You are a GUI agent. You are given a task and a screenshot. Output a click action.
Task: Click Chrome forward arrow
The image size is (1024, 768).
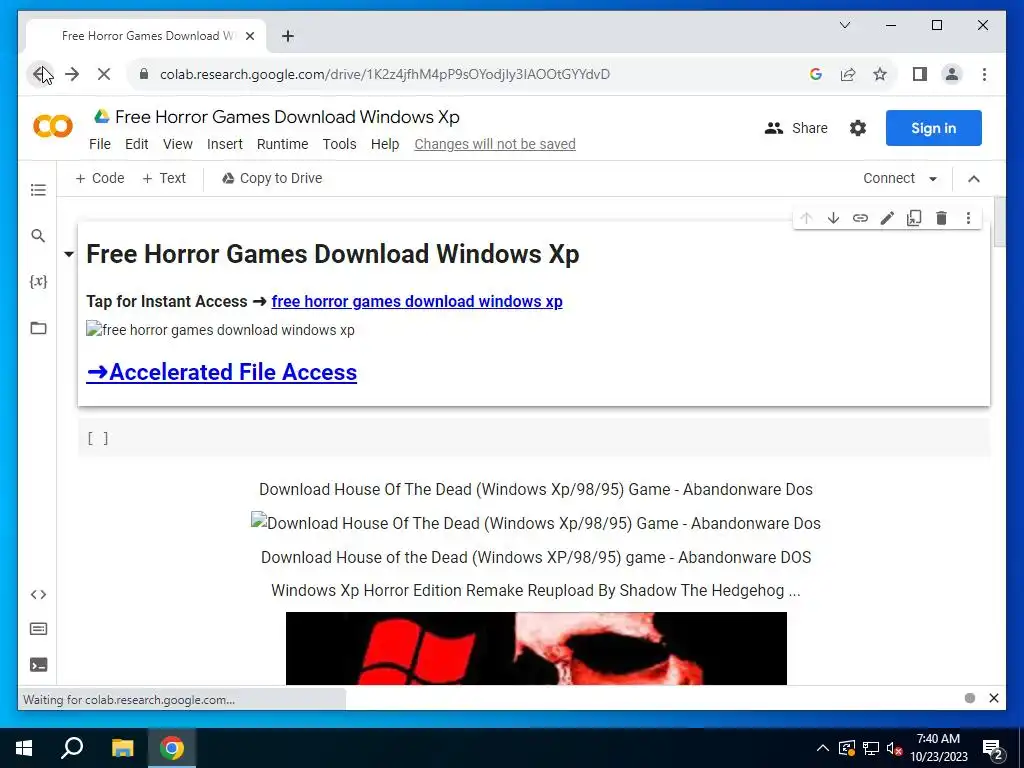[x=72, y=74]
